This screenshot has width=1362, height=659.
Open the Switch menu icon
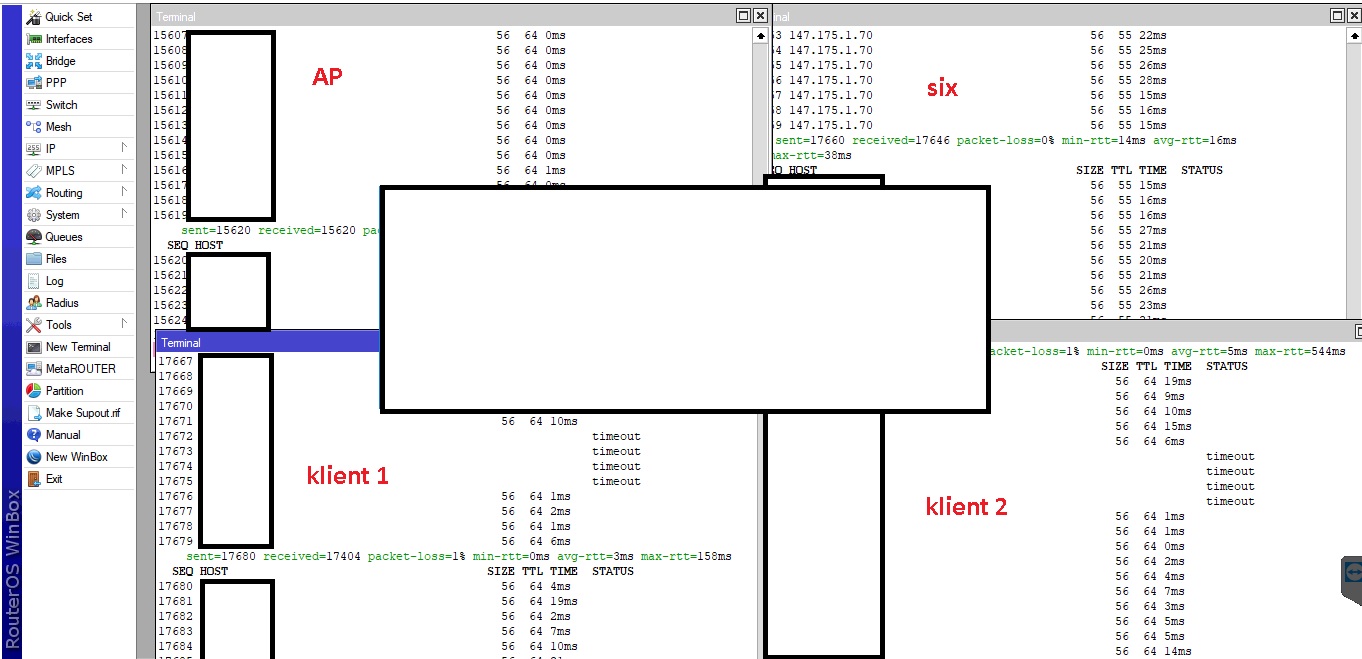[33, 105]
